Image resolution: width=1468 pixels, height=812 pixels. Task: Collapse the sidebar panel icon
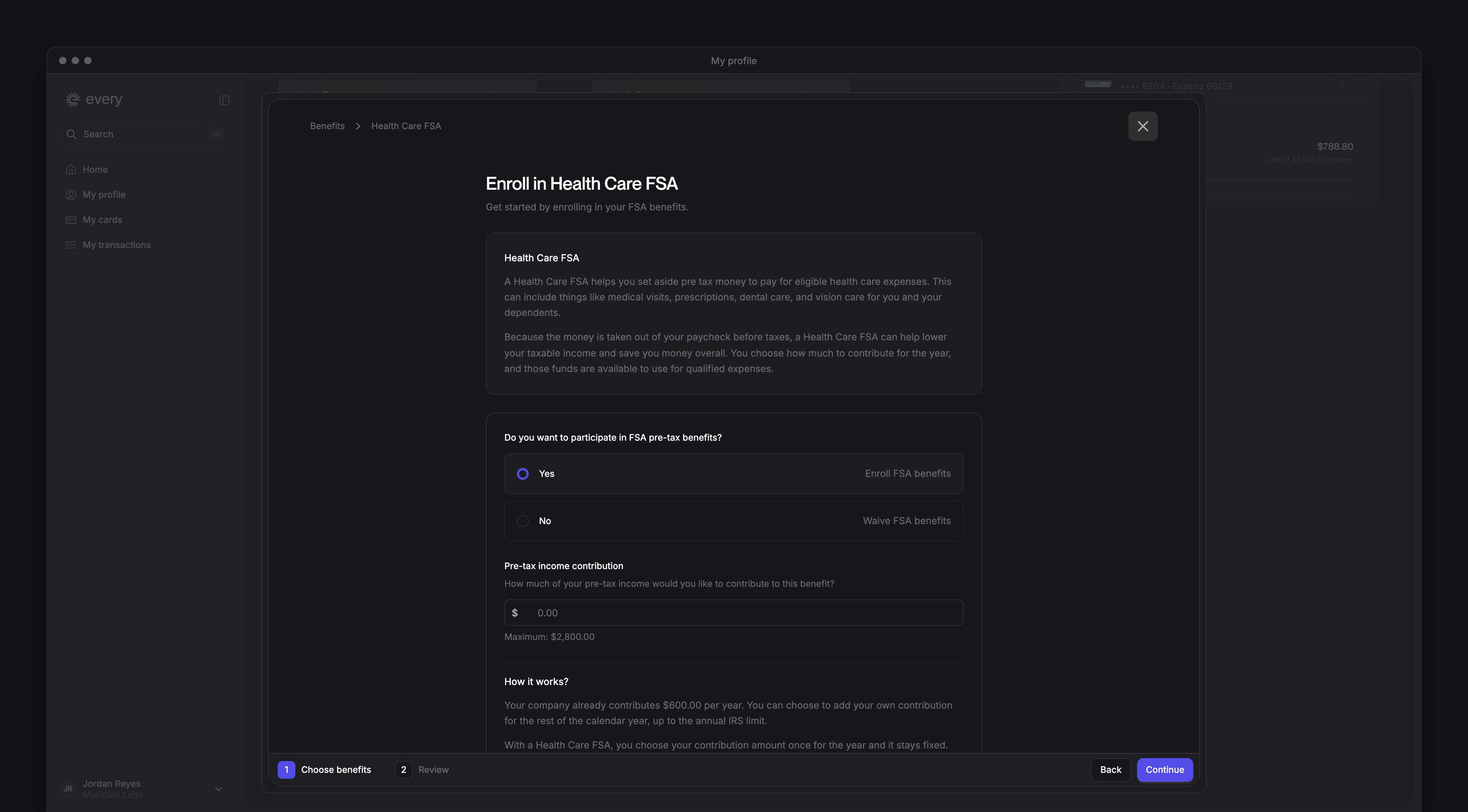click(x=224, y=100)
